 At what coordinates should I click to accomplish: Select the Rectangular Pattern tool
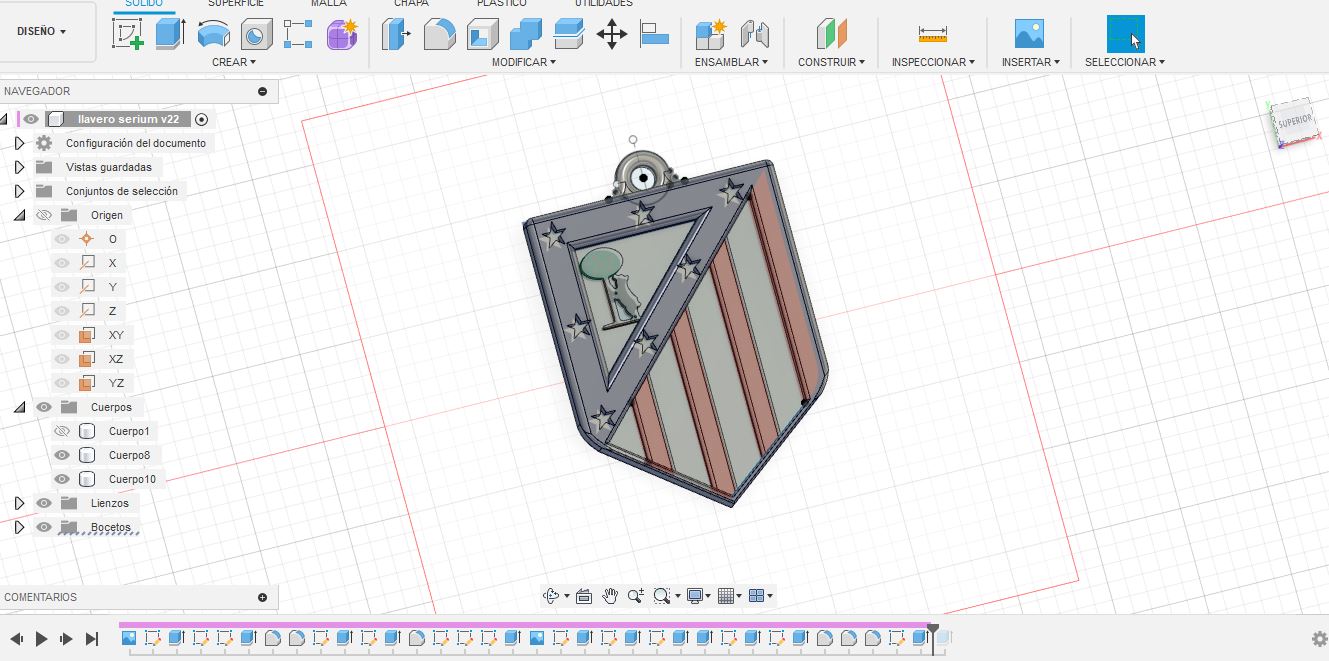click(x=298, y=35)
